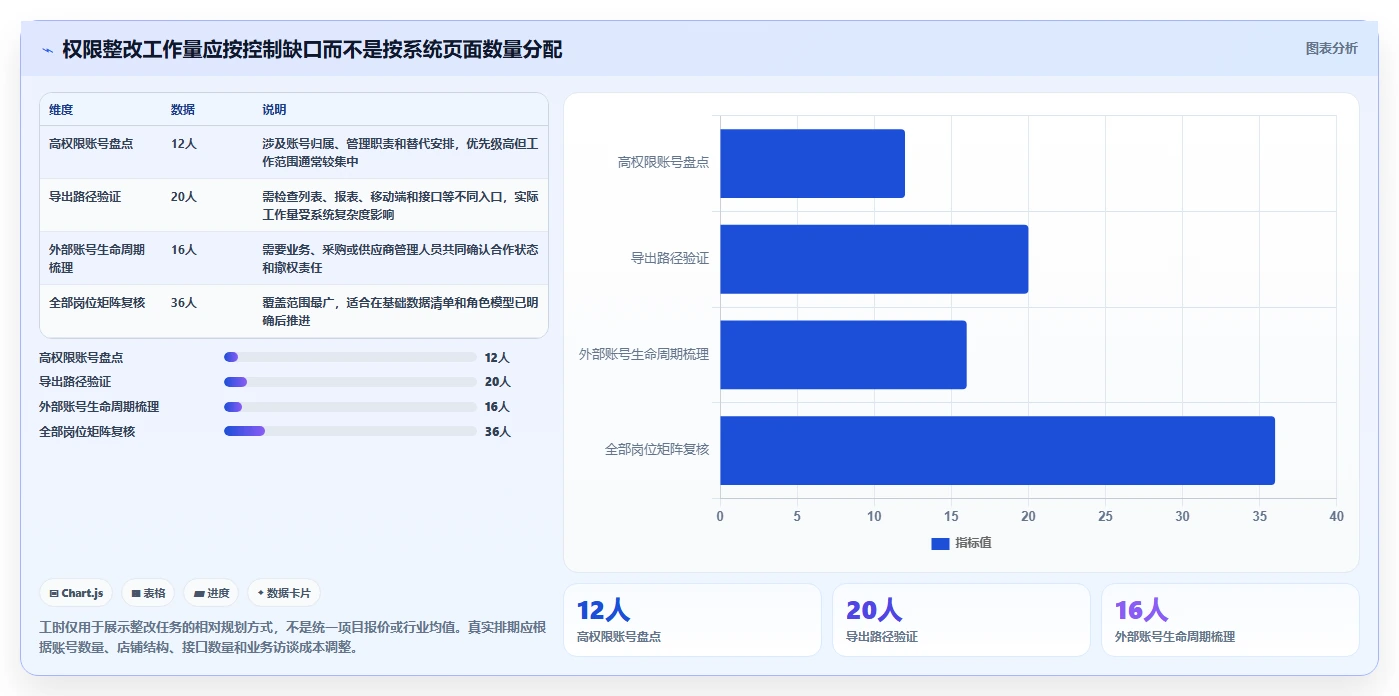Image resolution: width=1399 pixels, height=696 pixels.
Task: Click the table description starting 覆盖范围最广
Action: click(400, 311)
